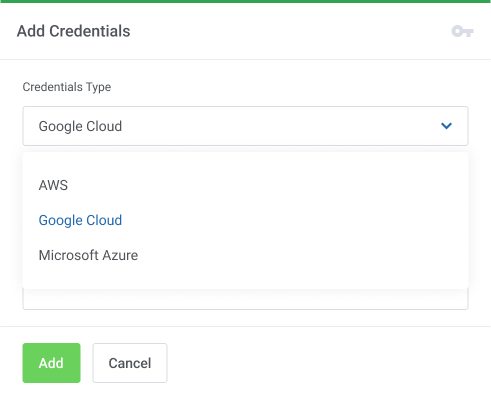Image resolution: width=491 pixels, height=399 pixels.
Task: Open the Credentials Type dropdown
Action: pyautogui.click(x=245, y=126)
